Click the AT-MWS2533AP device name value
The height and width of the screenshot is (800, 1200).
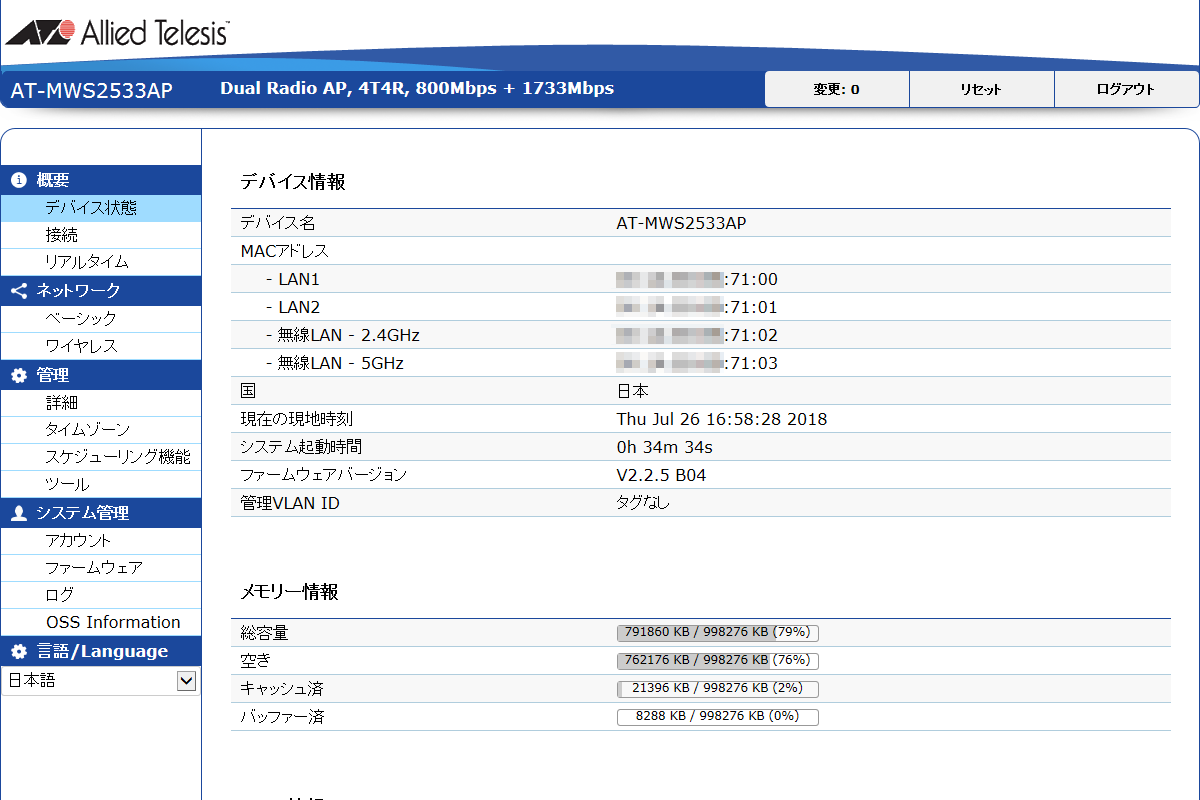pos(681,223)
